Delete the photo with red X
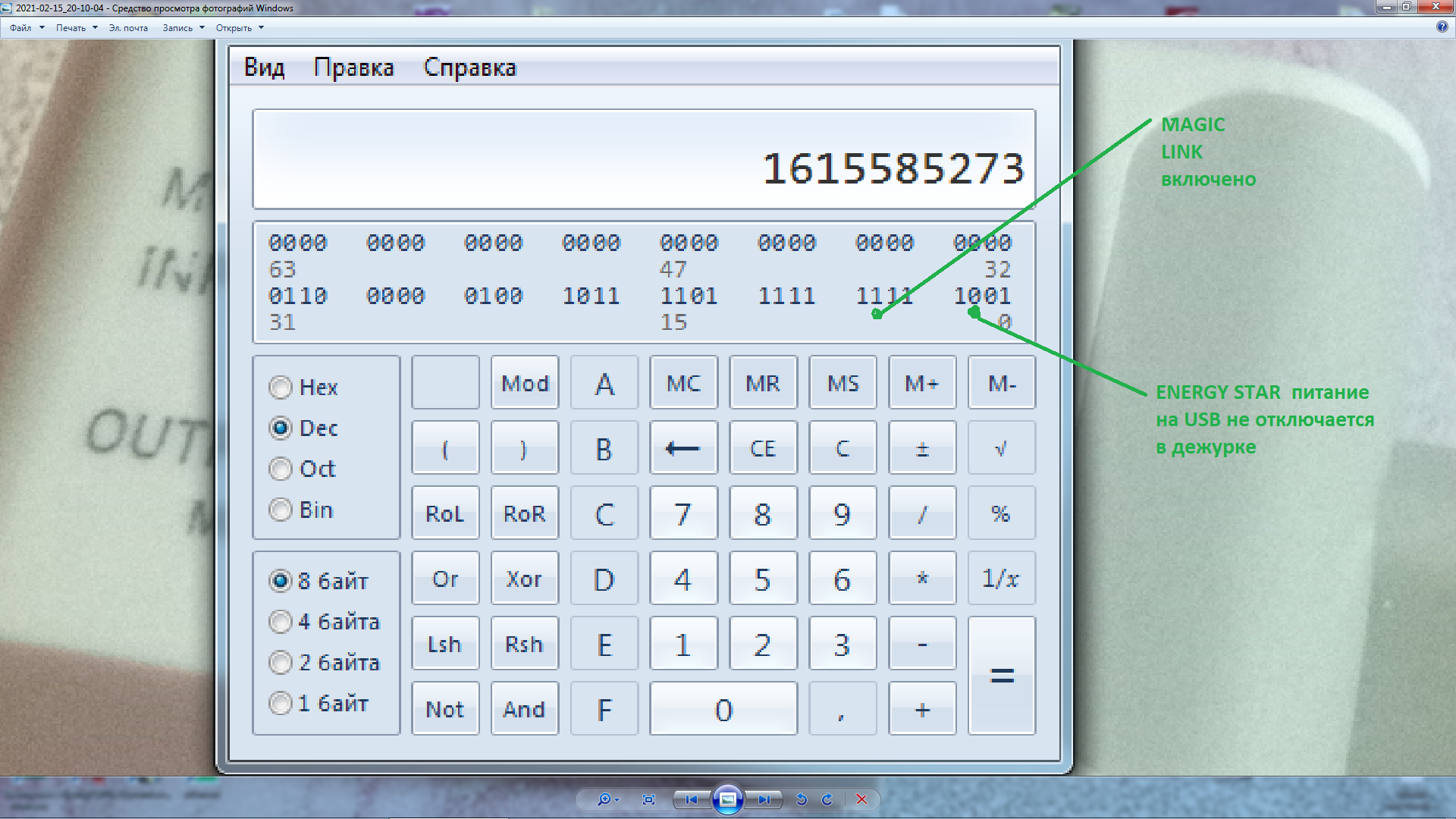The width and height of the screenshot is (1456, 819). tap(861, 799)
